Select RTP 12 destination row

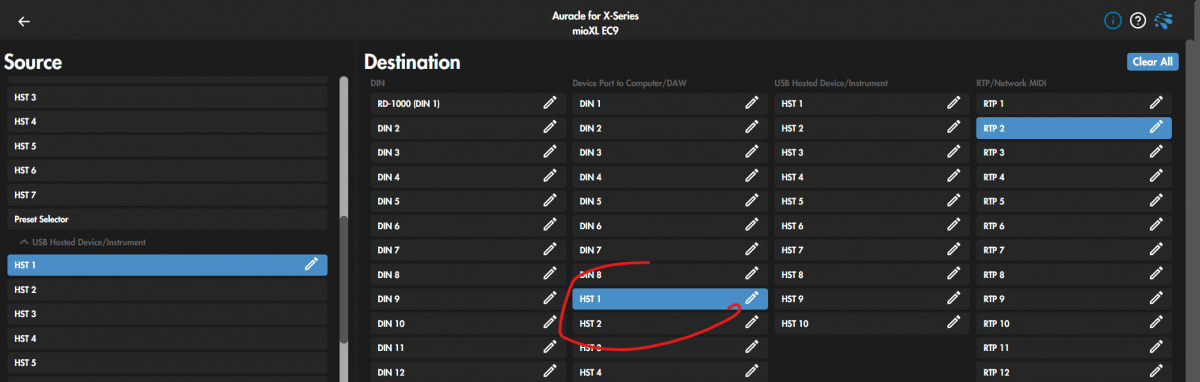(x=1073, y=371)
